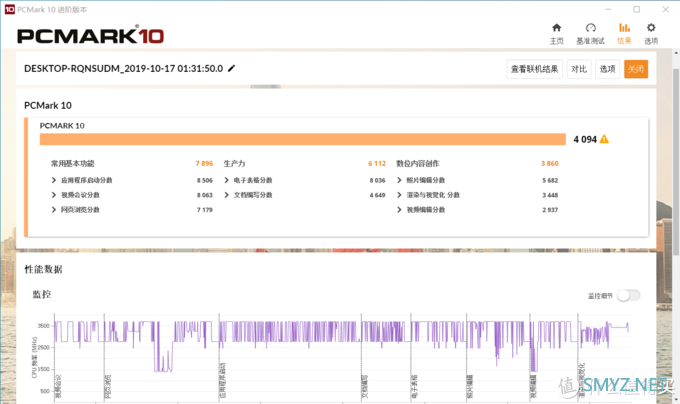Image resolution: width=680 pixels, height=404 pixels.
Task: Toggle the monitoring details (监控细节) switch
Action: [628, 296]
